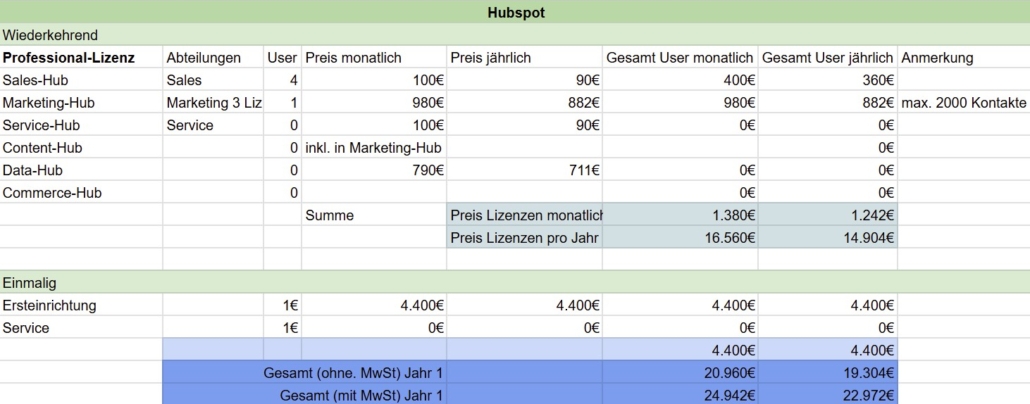Select the max. 2000 Kontakte note cell
Image resolution: width=1030 pixels, height=404 pixels.
click(x=963, y=103)
